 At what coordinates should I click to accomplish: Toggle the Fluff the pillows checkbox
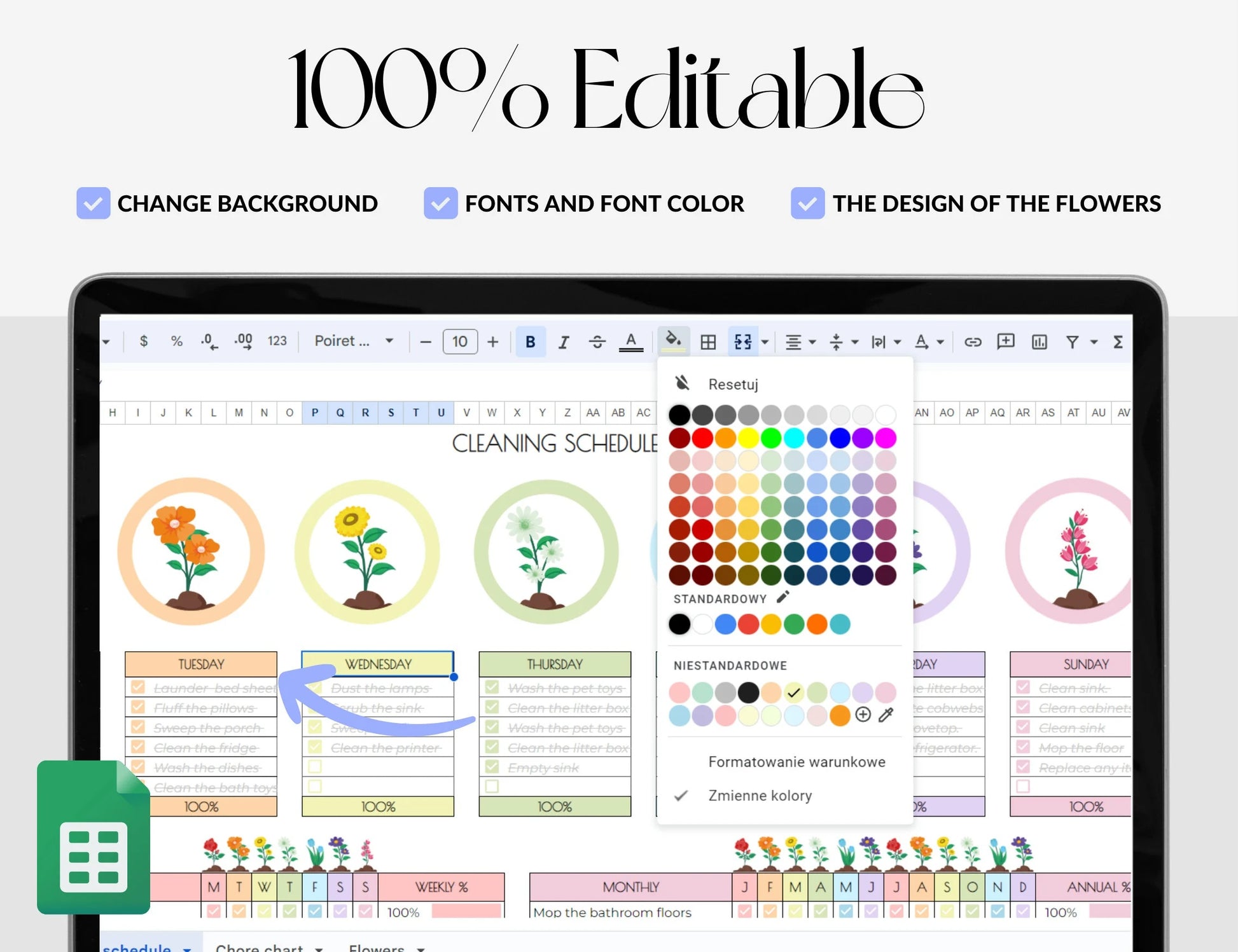(x=138, y=707)
